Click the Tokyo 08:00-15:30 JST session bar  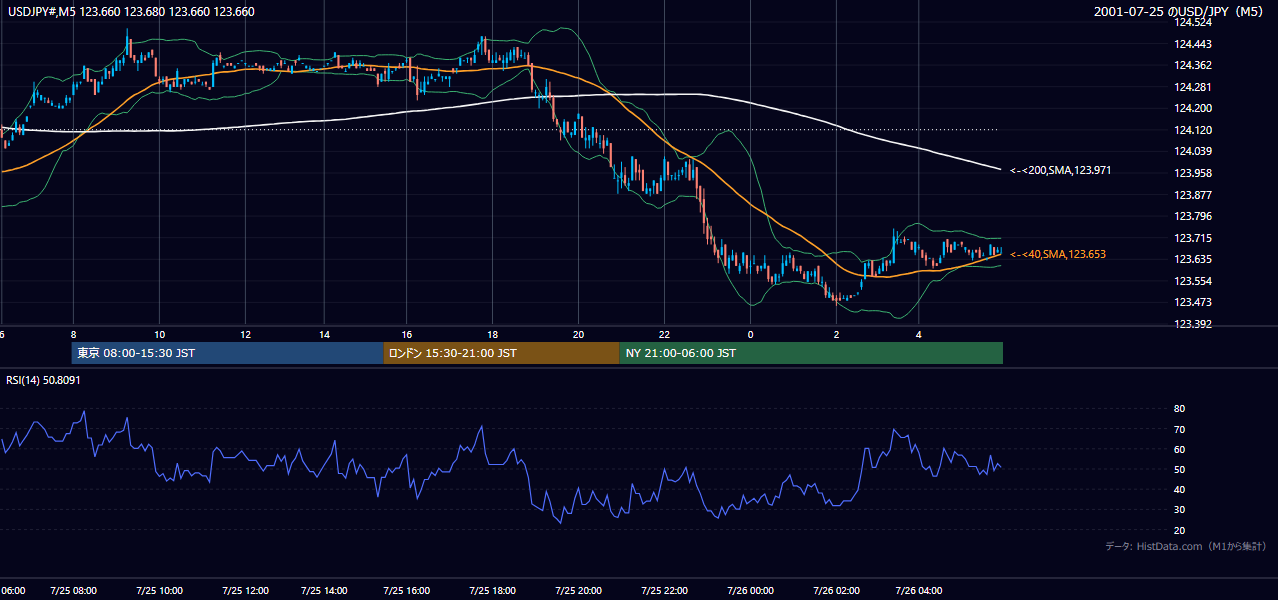pyautogui.click(x=227, y=353)
